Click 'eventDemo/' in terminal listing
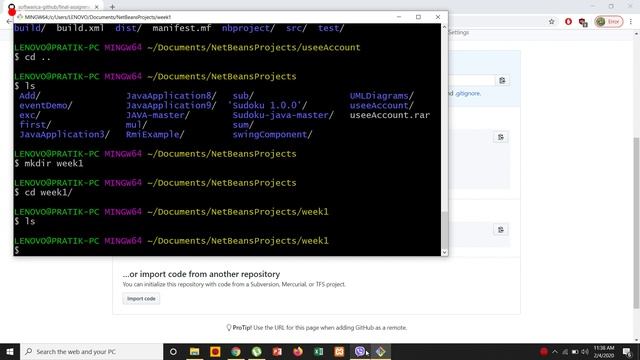The width and height of the screenshot is (640, 360). [x=46, y=105]
